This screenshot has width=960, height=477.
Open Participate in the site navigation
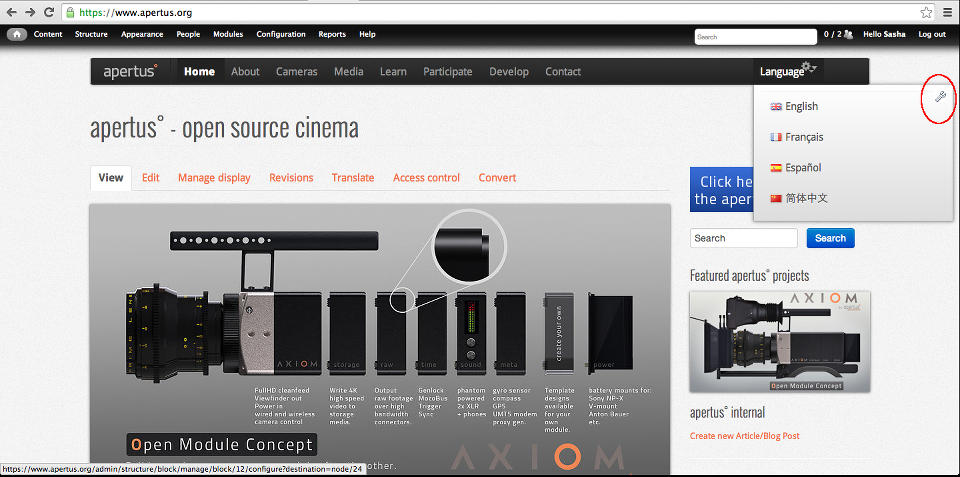click(448, 72)
